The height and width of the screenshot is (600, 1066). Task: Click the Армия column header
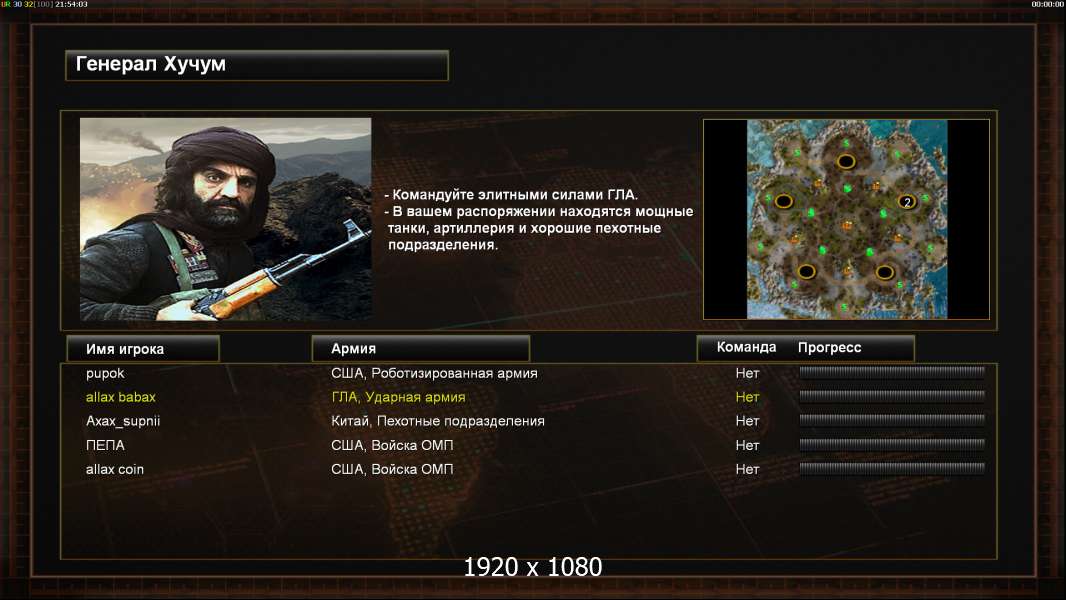click(420, 349)
